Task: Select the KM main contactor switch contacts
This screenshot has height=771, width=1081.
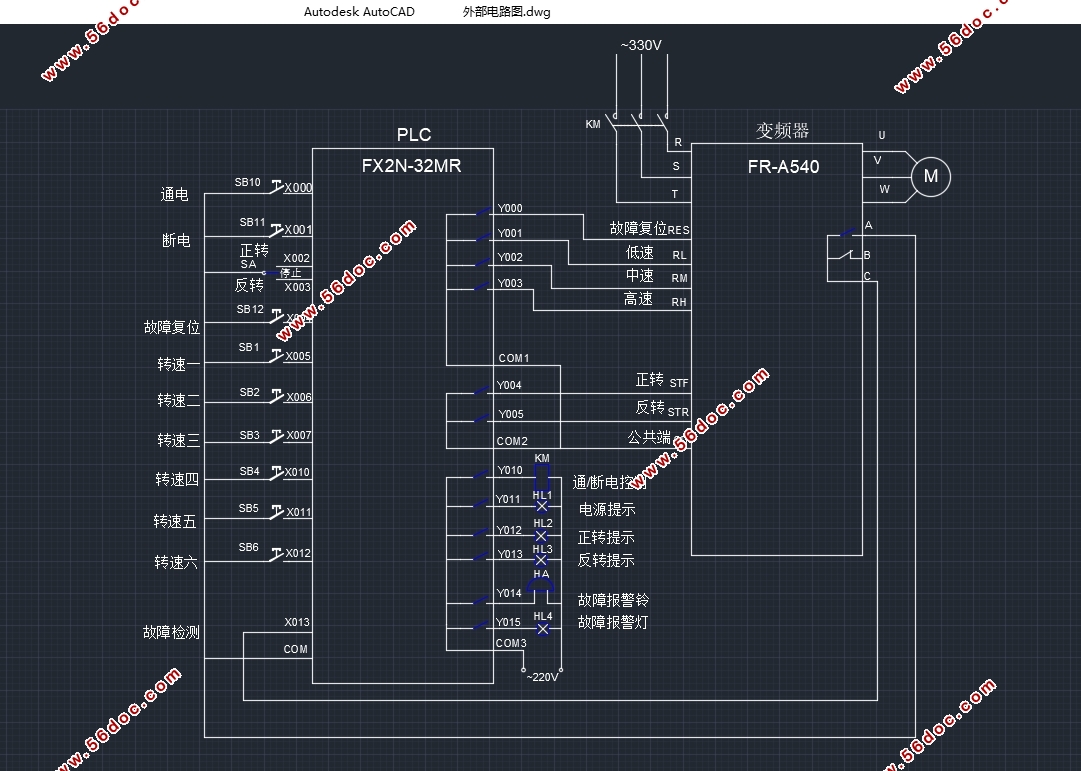Action: (638, 121)
